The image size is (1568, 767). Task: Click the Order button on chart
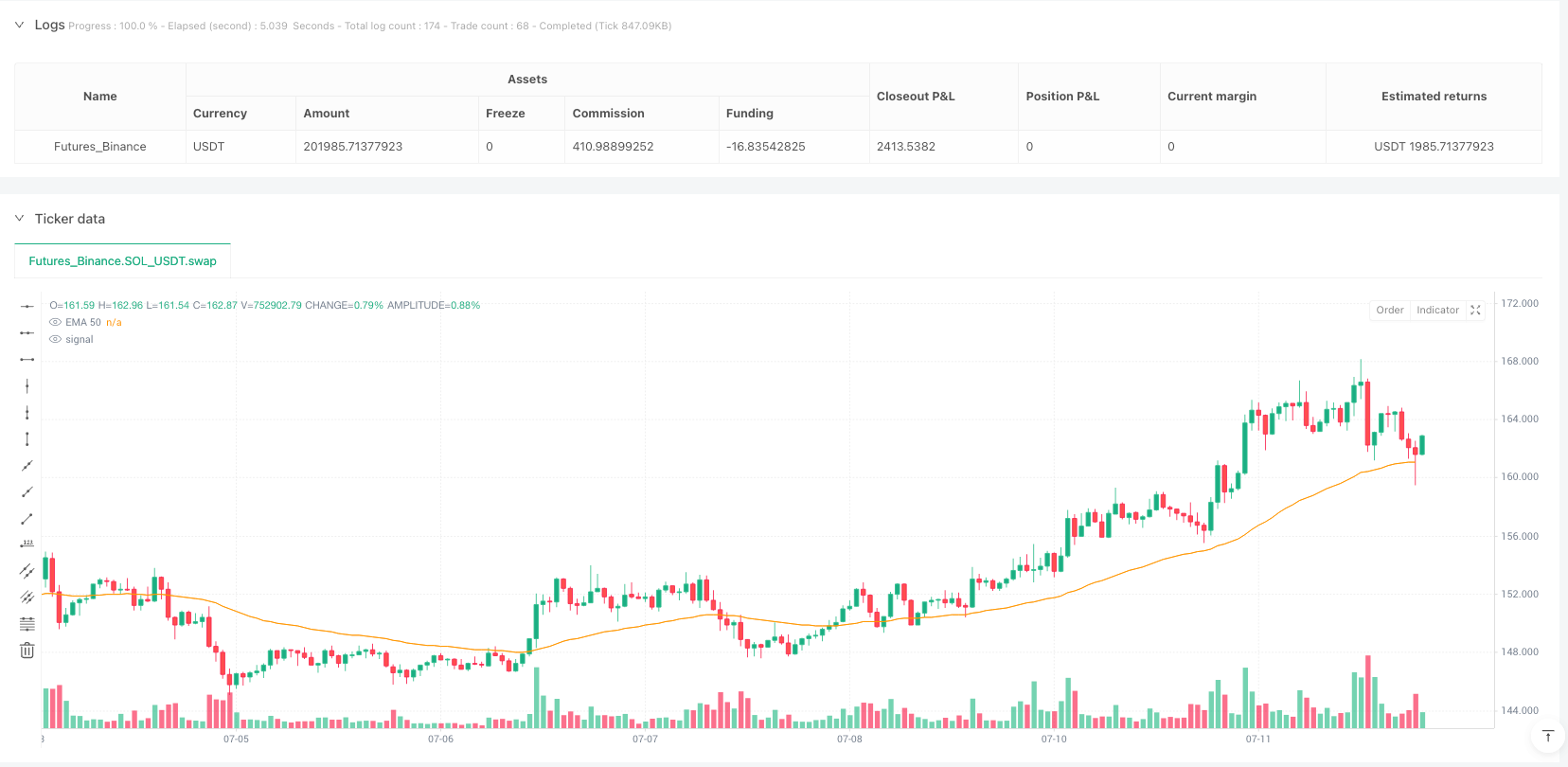pos(1390,310)
